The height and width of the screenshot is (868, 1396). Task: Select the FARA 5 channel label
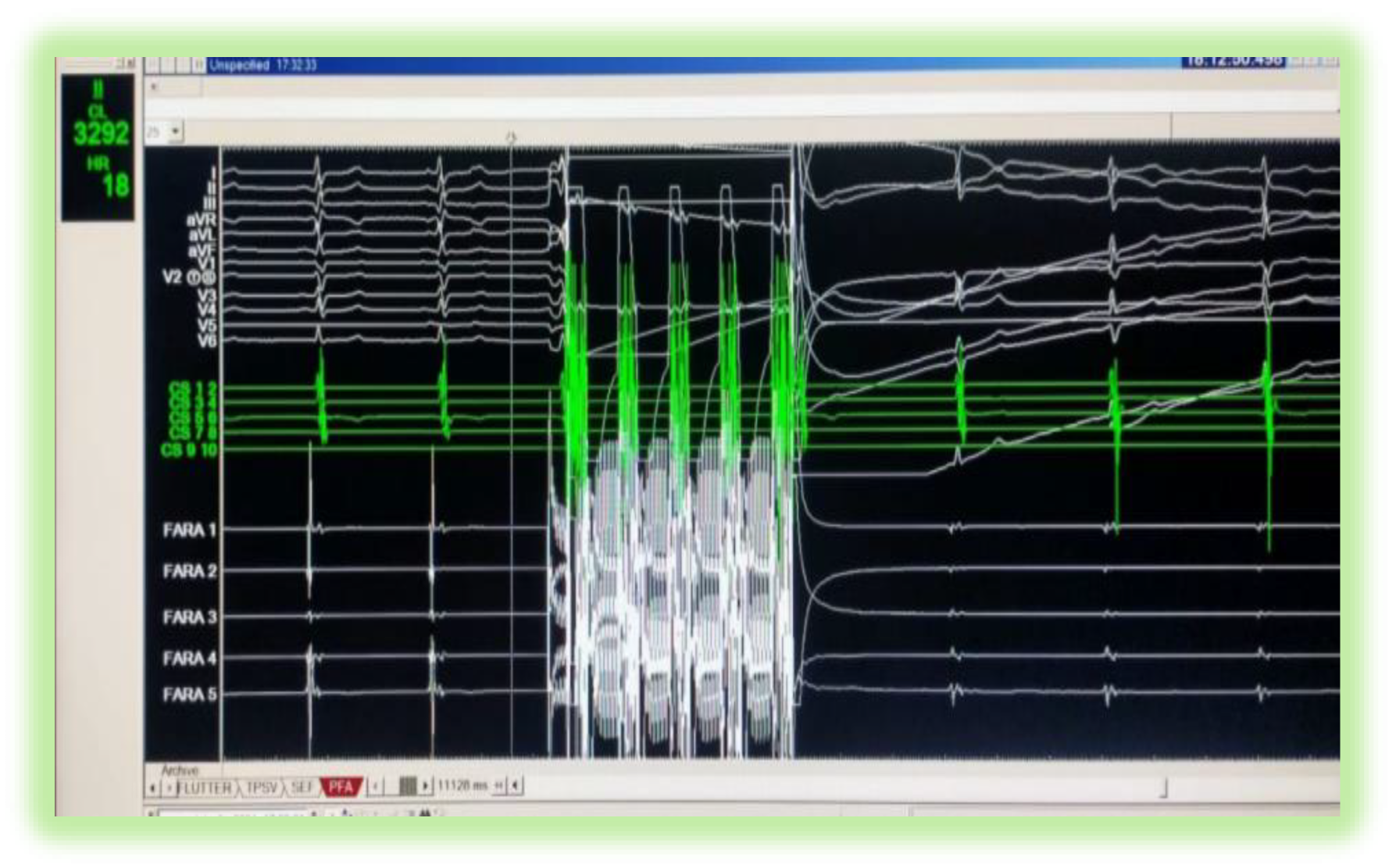tap(189, 694)
